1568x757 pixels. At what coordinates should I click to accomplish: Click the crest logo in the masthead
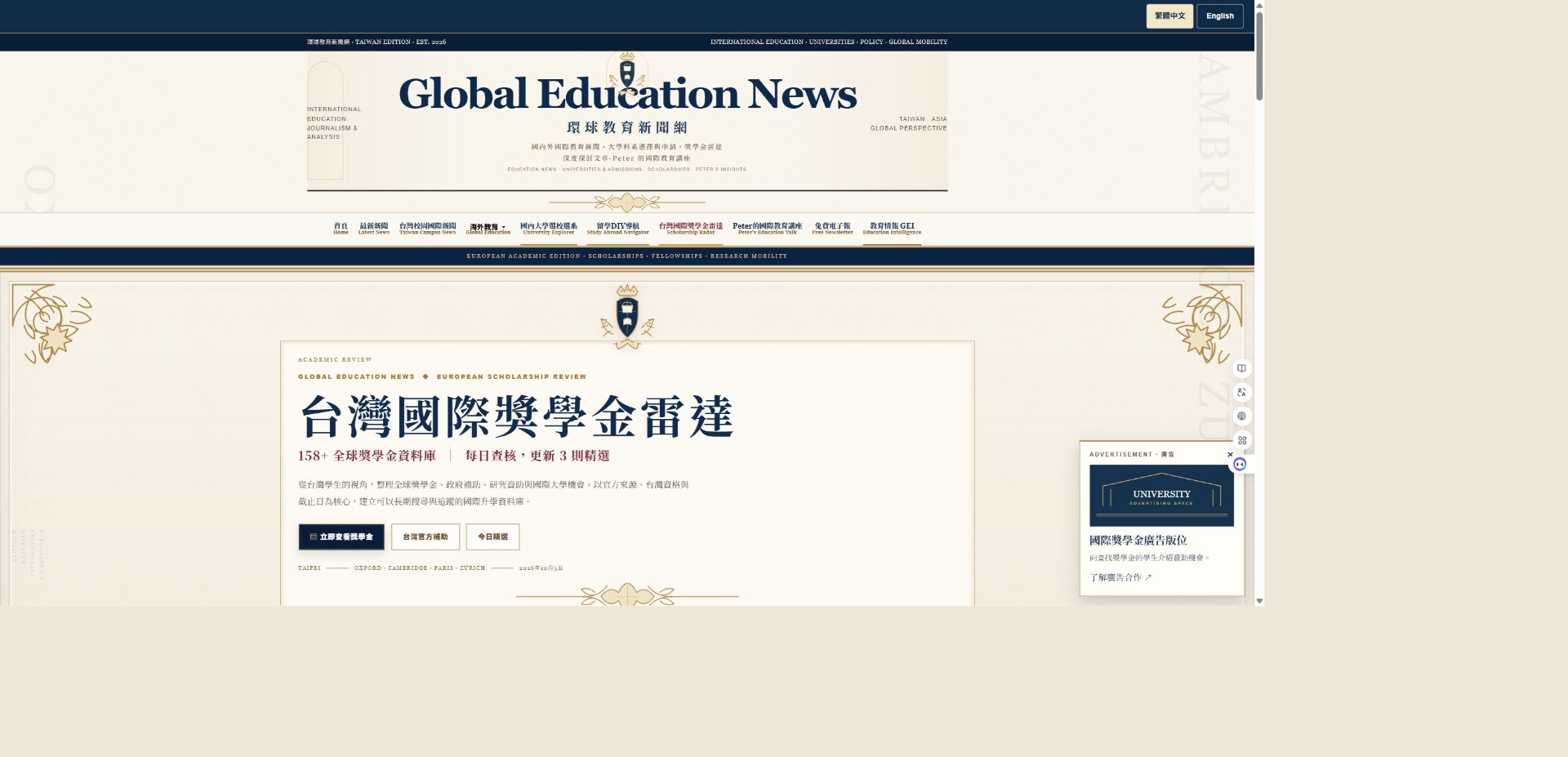(x=627, y=73)
